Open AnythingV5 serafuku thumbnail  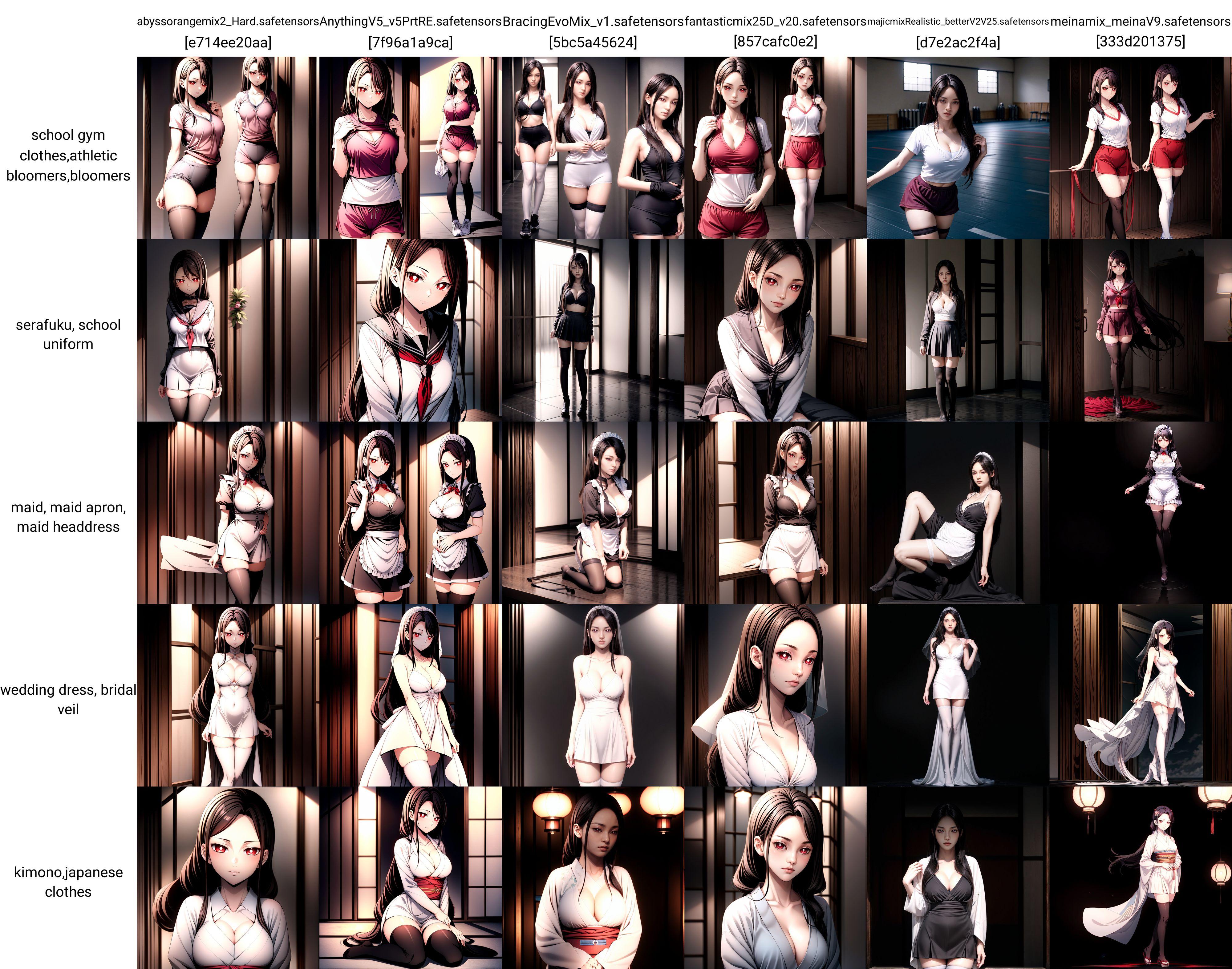(x=410, y=330)
